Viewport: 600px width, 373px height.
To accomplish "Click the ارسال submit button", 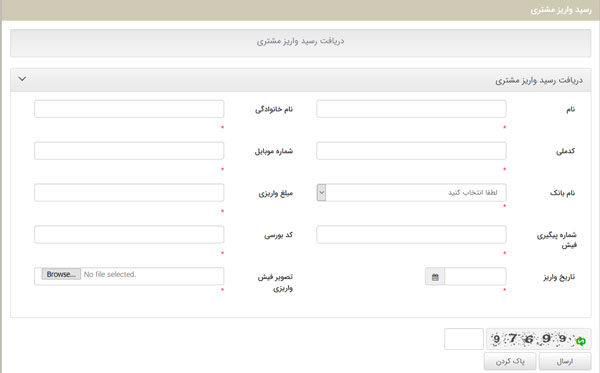I will (x=565, y=361).
